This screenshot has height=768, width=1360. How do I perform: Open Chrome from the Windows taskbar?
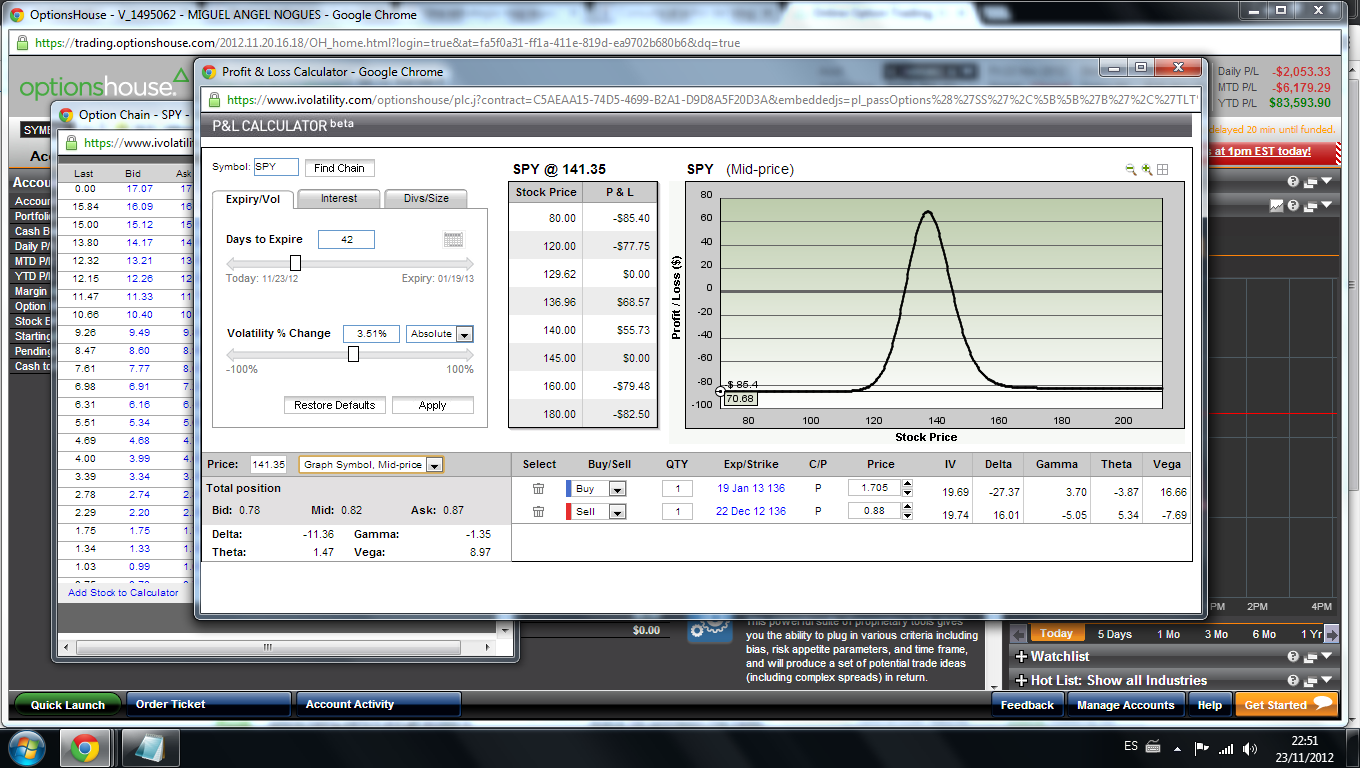(x=84, y=748)
